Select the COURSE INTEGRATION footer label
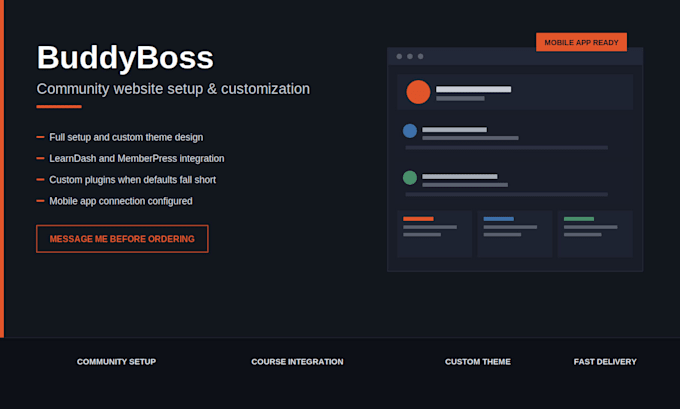680x409 pixels. [297, 361]
